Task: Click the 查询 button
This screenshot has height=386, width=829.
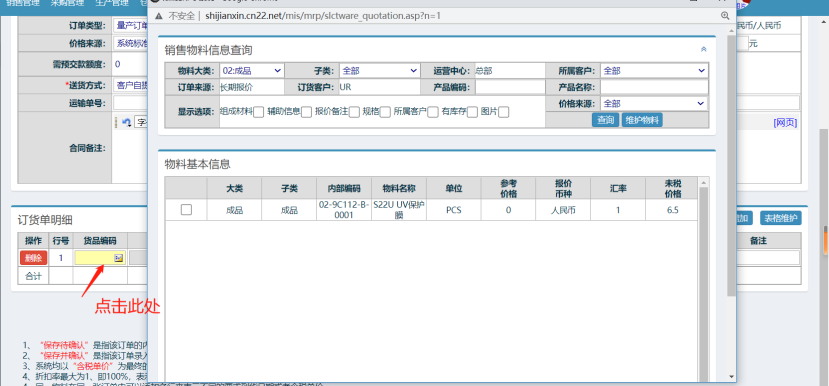Action: 605,120
